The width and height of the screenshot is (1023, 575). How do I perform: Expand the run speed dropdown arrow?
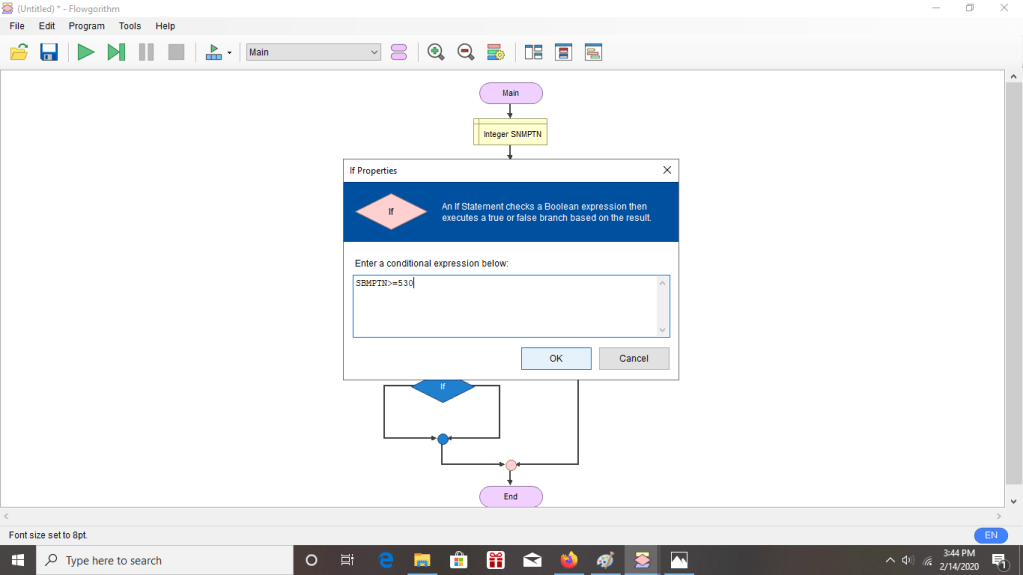230,52
